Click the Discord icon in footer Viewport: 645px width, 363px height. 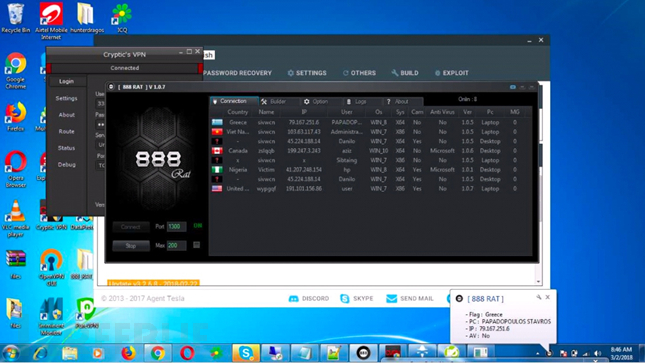(x=293, y=299)
